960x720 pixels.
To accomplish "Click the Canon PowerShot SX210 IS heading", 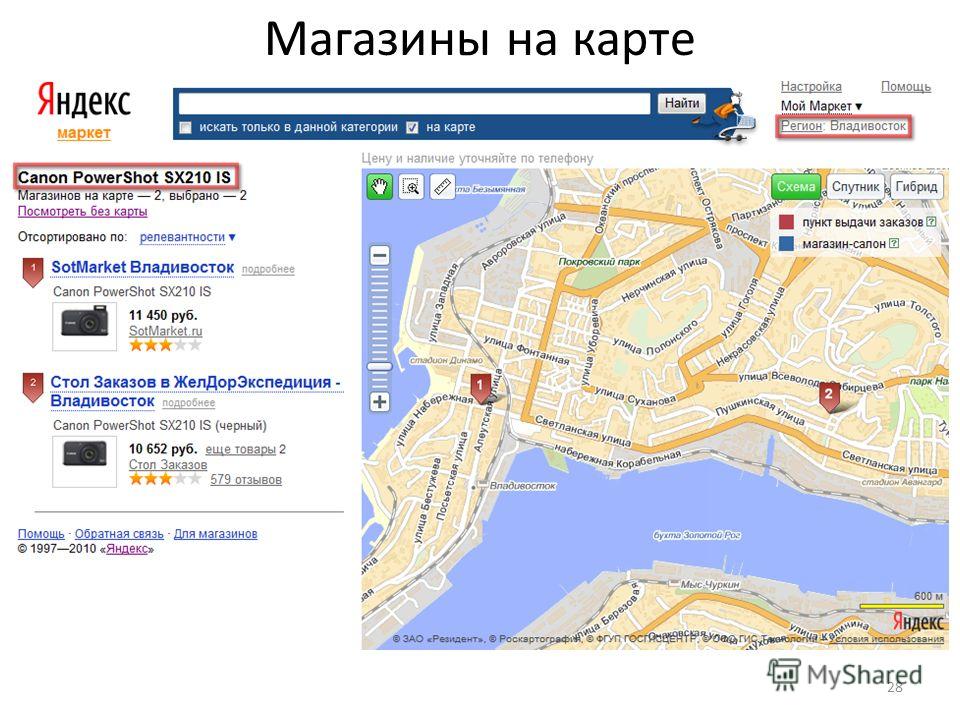I will (x=124, y=178).
